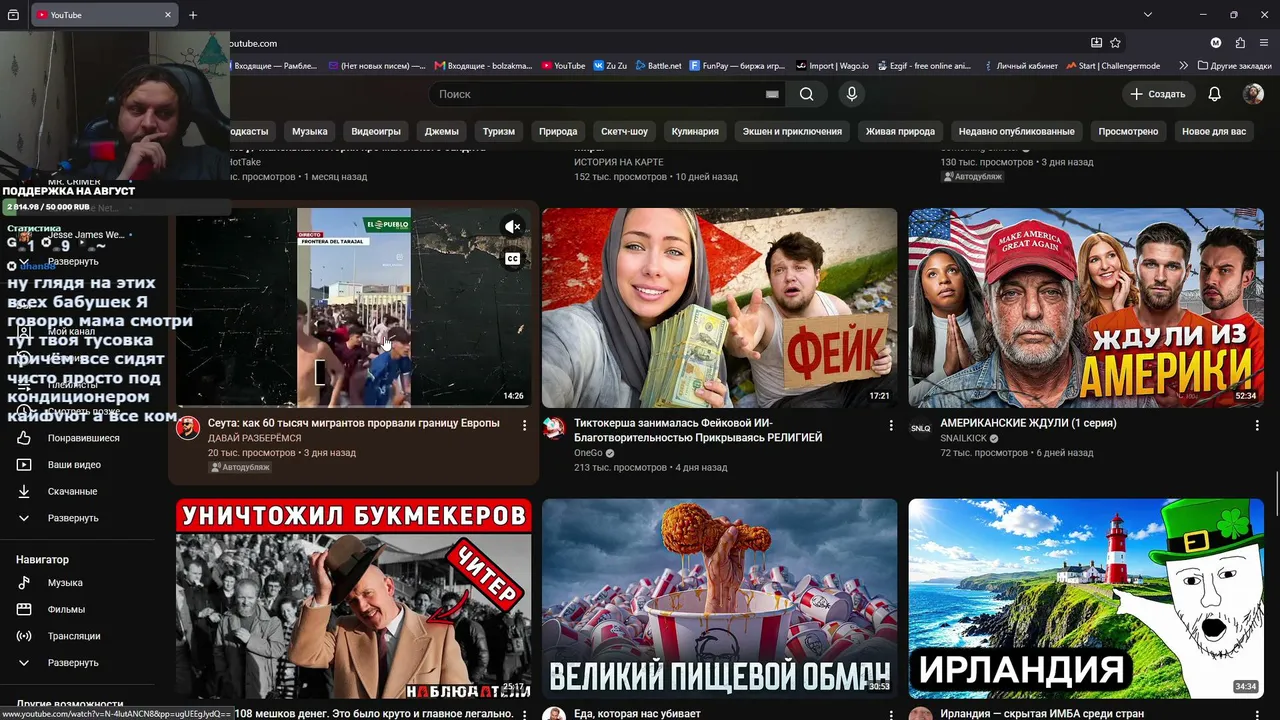
Task: Click the Сеута video title link
Action: [354, 423]
